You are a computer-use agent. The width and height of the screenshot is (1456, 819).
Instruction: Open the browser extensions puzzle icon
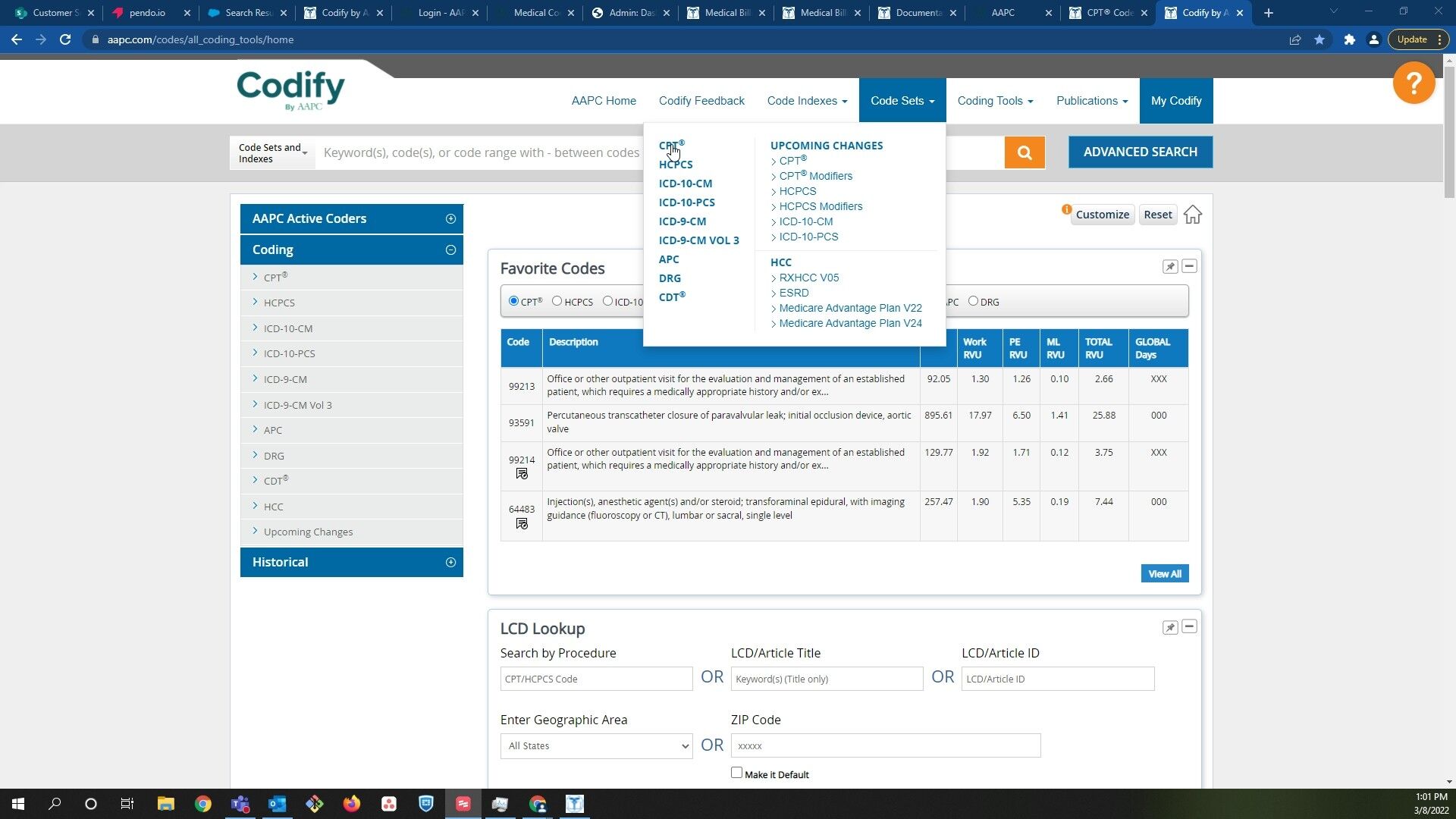click(1349, 39)
